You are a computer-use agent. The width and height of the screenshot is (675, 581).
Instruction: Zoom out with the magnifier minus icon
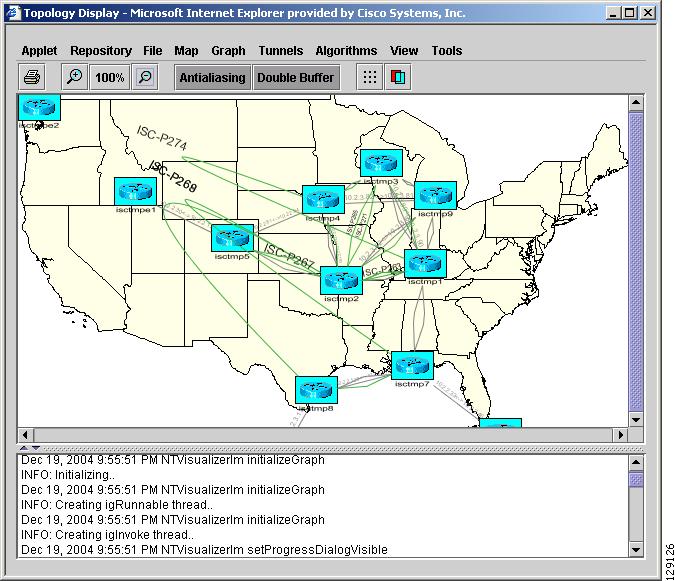tap(145, 77)
